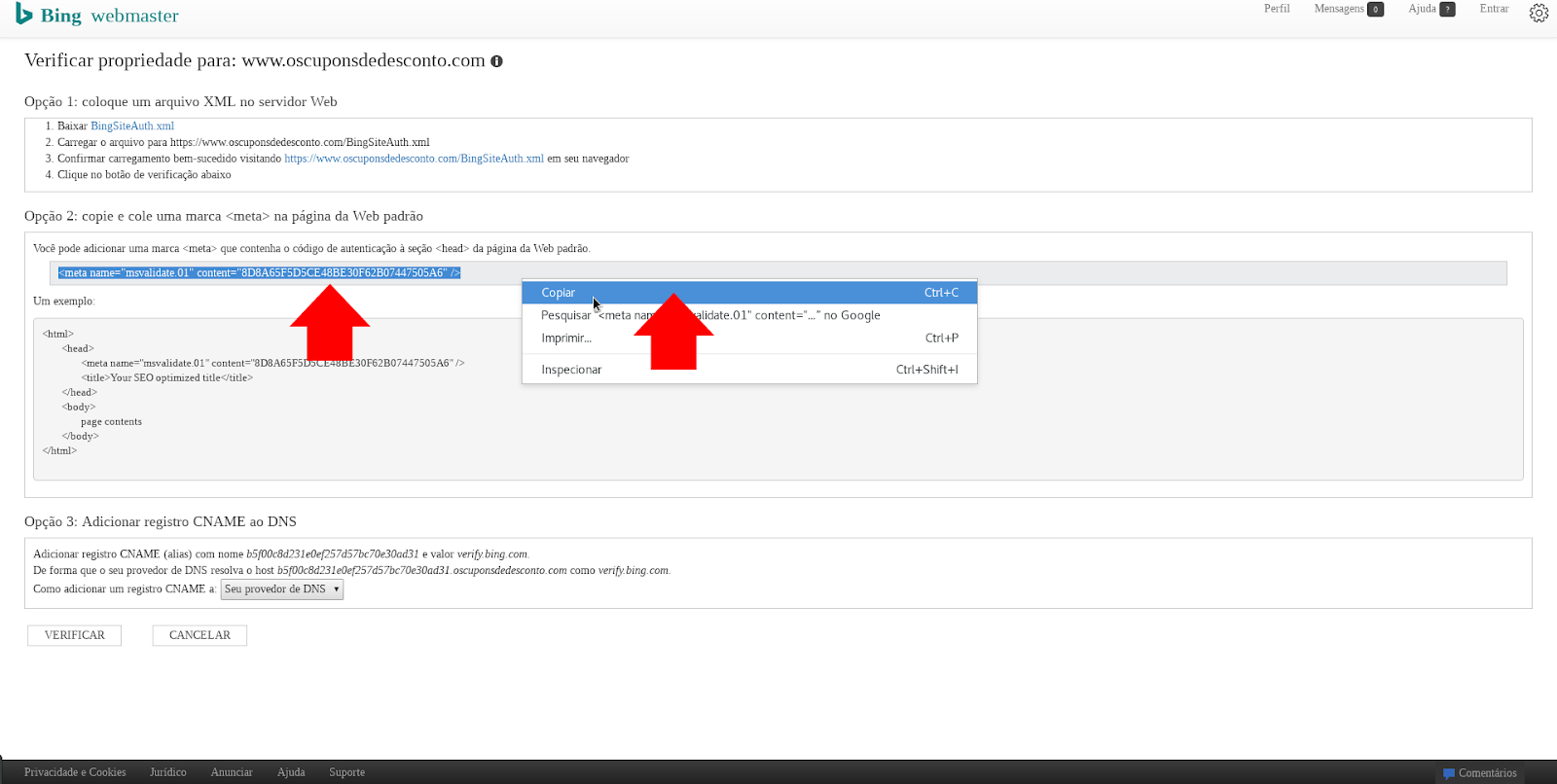Click the Bing webmaster logo

click(96, 15)
